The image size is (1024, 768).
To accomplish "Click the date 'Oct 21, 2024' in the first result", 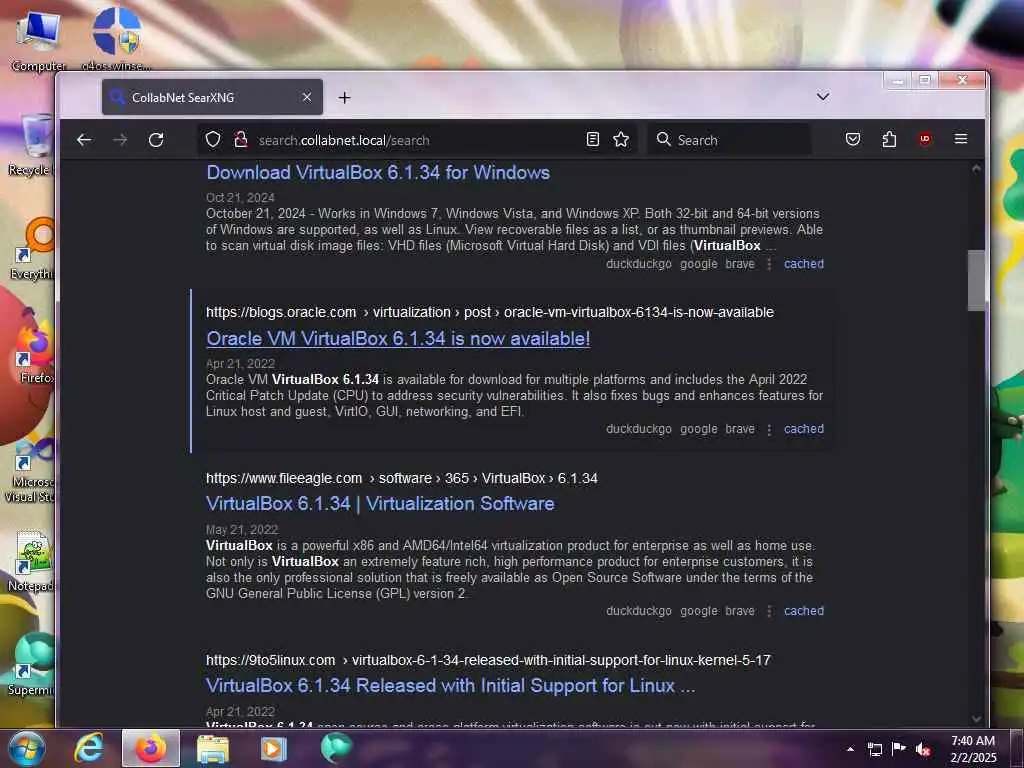I will (240, 198).
